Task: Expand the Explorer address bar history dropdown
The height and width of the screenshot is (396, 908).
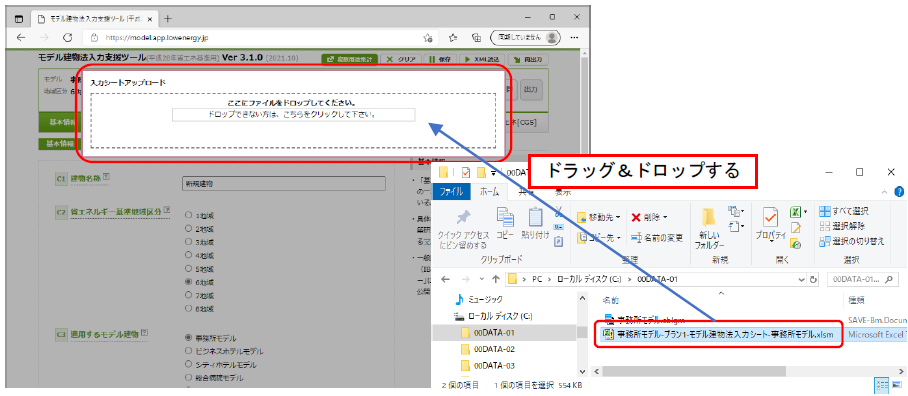Action: pyautogui.click(x=801, y=278)
